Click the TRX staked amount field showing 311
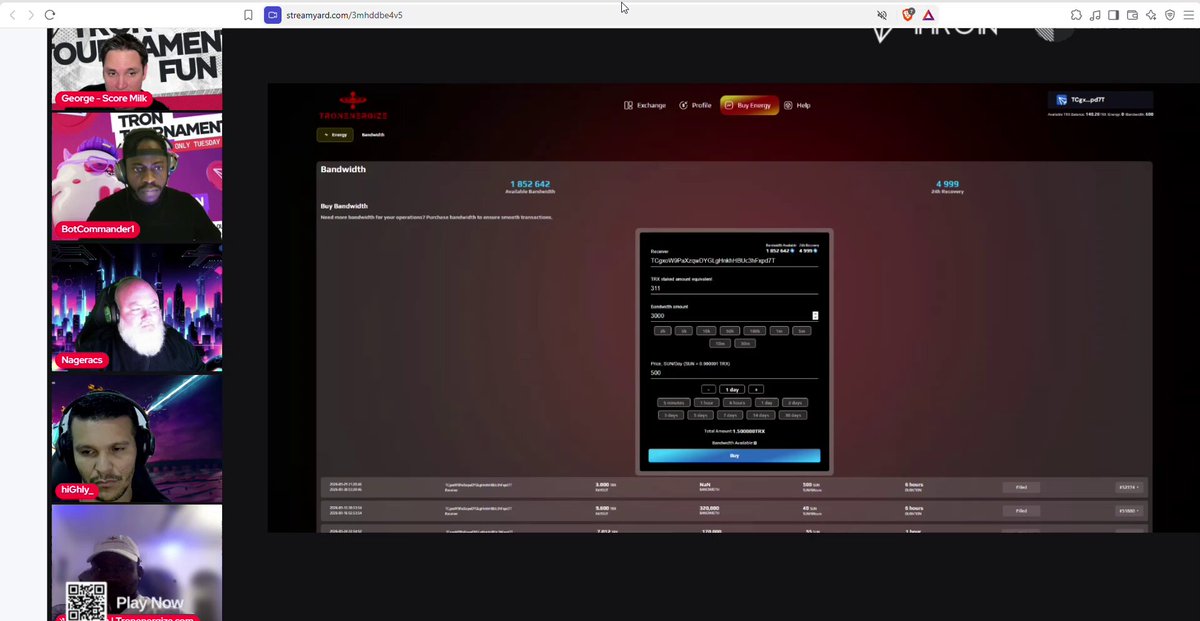1200x621 pixels. click(734, 288)
